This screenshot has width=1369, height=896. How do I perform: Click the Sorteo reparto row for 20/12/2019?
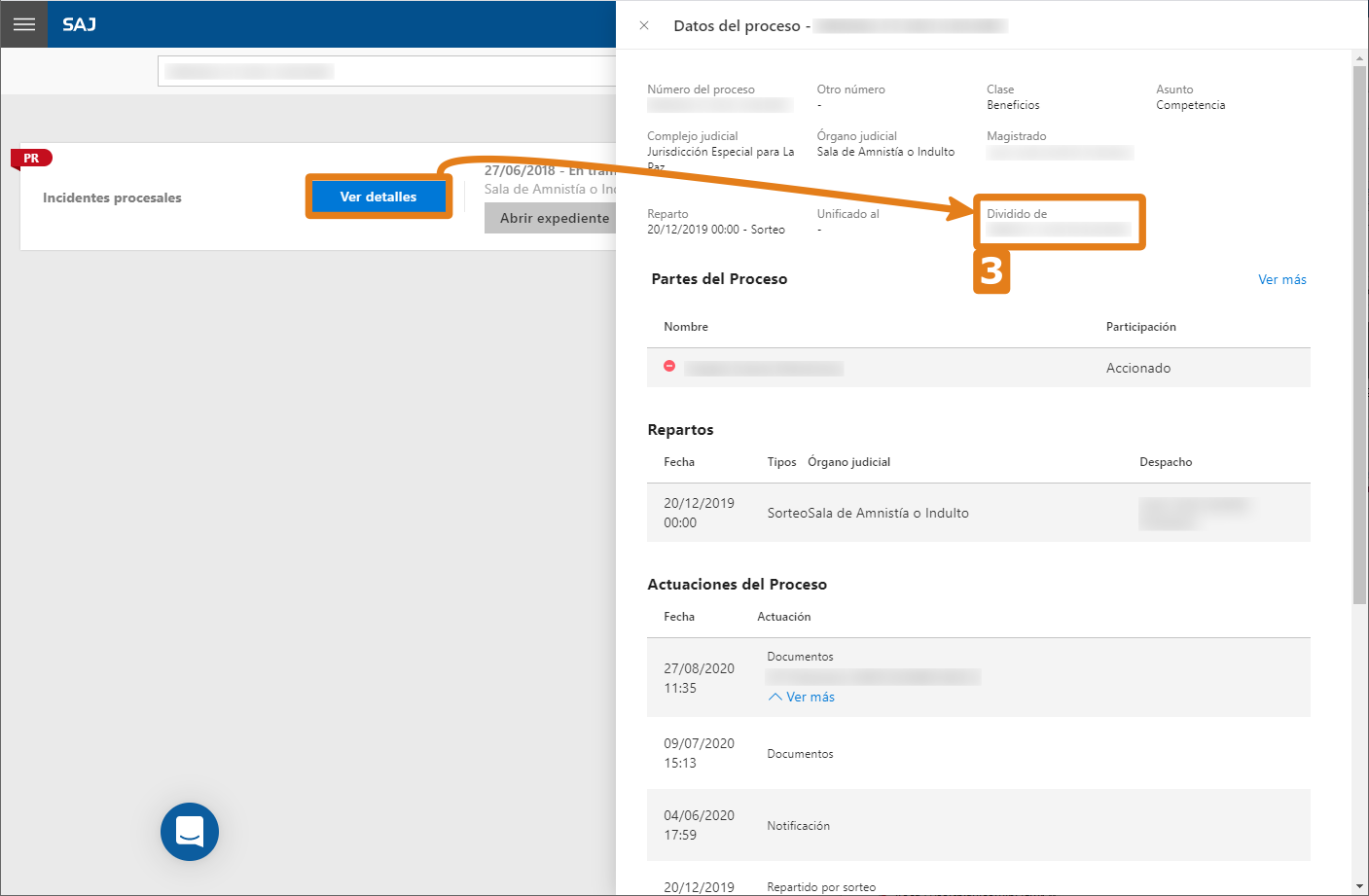[x=979, y=513]
